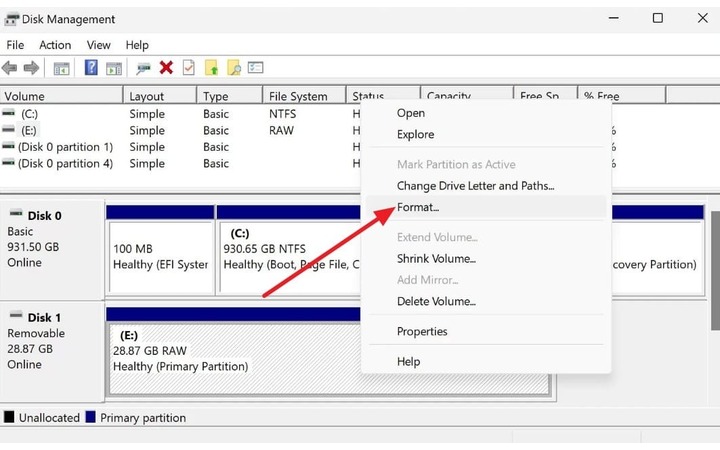720x450 pixels.
Task: Open the Action menu
Action: pyautogui.click(x=55, y=45)
